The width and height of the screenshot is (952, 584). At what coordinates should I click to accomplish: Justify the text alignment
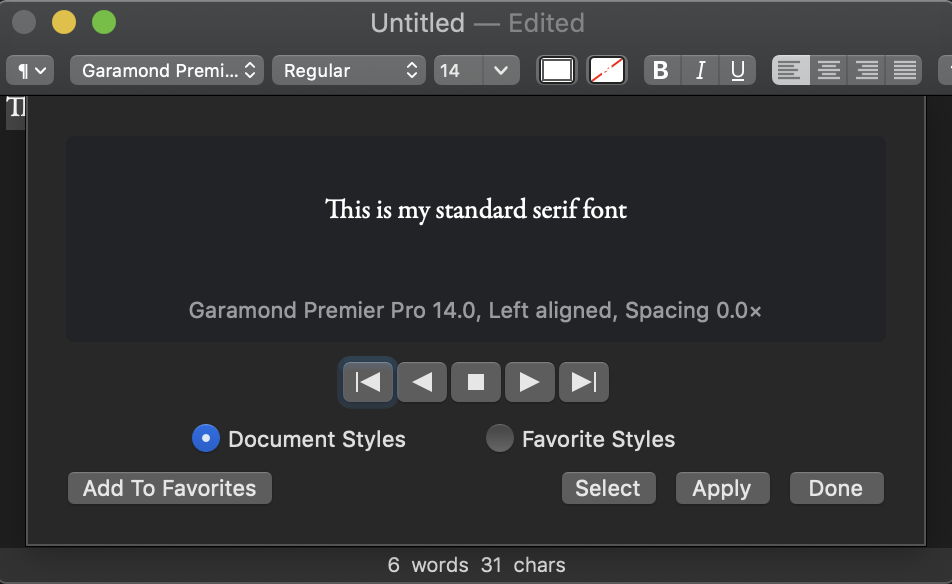[904, 70]
